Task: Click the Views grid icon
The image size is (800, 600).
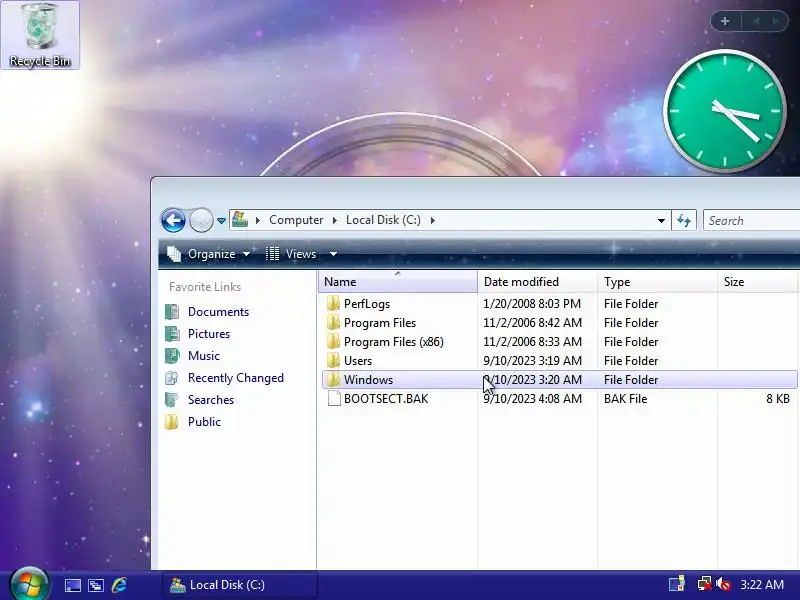Action: 272,254
